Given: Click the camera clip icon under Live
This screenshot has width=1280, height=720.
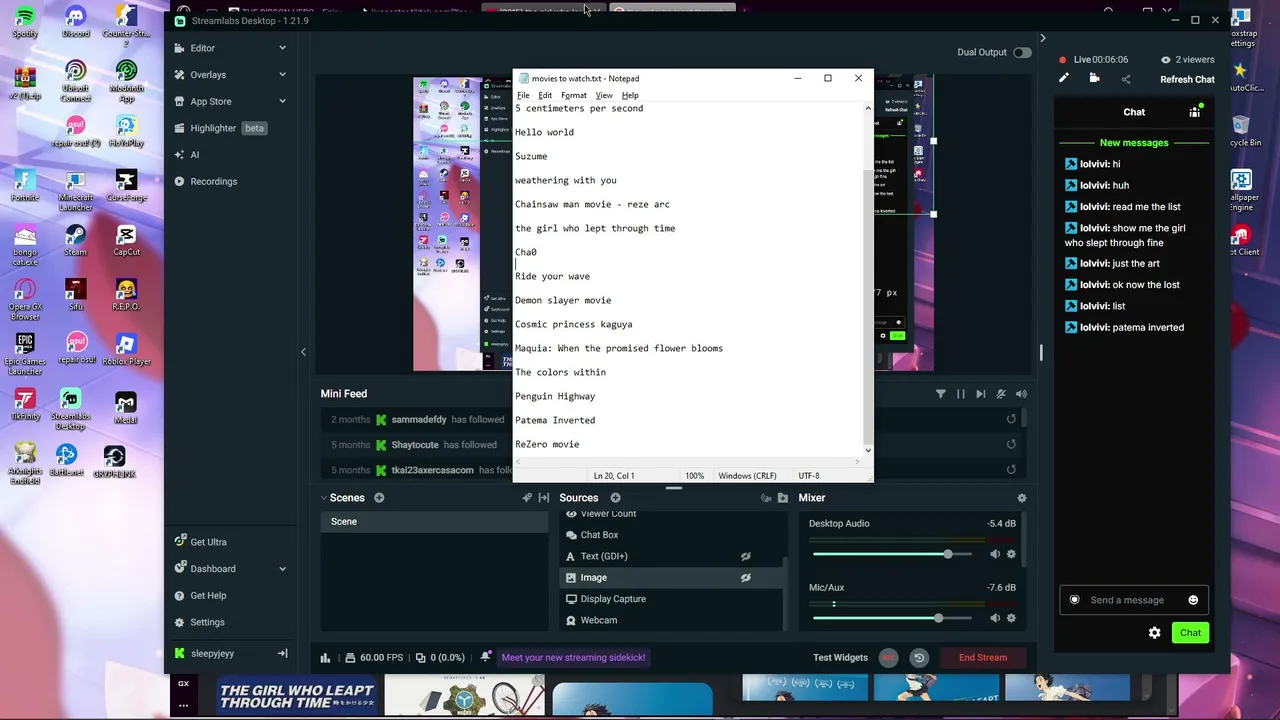Looking at the screenshot, I should 1095,79.
